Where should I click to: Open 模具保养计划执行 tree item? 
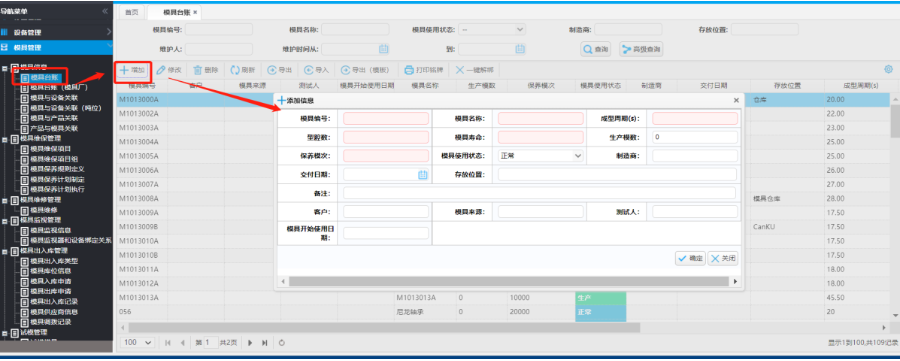click(x=57, y=189)
